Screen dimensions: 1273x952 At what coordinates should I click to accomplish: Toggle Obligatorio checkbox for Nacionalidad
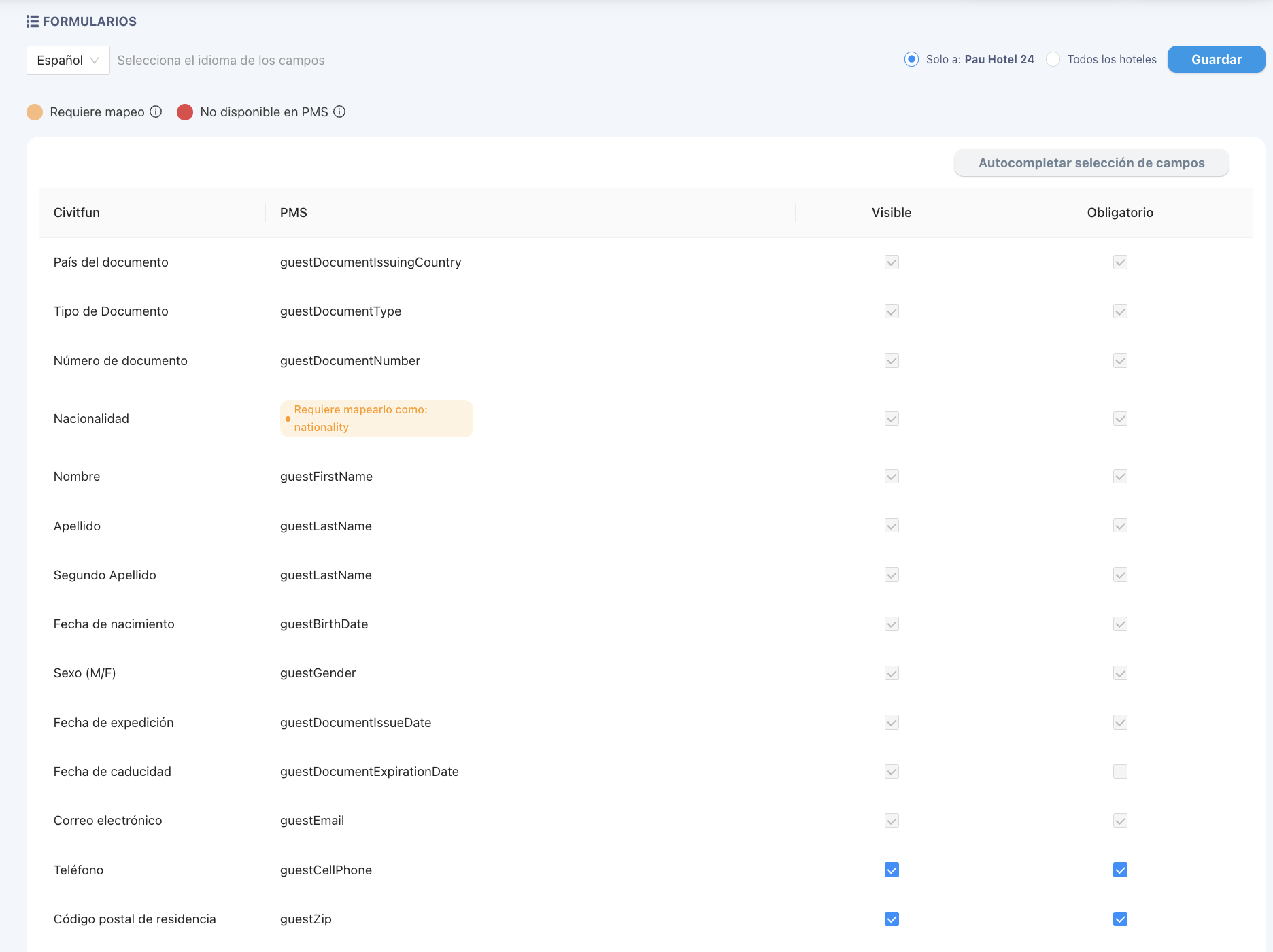pos(1120,419)
